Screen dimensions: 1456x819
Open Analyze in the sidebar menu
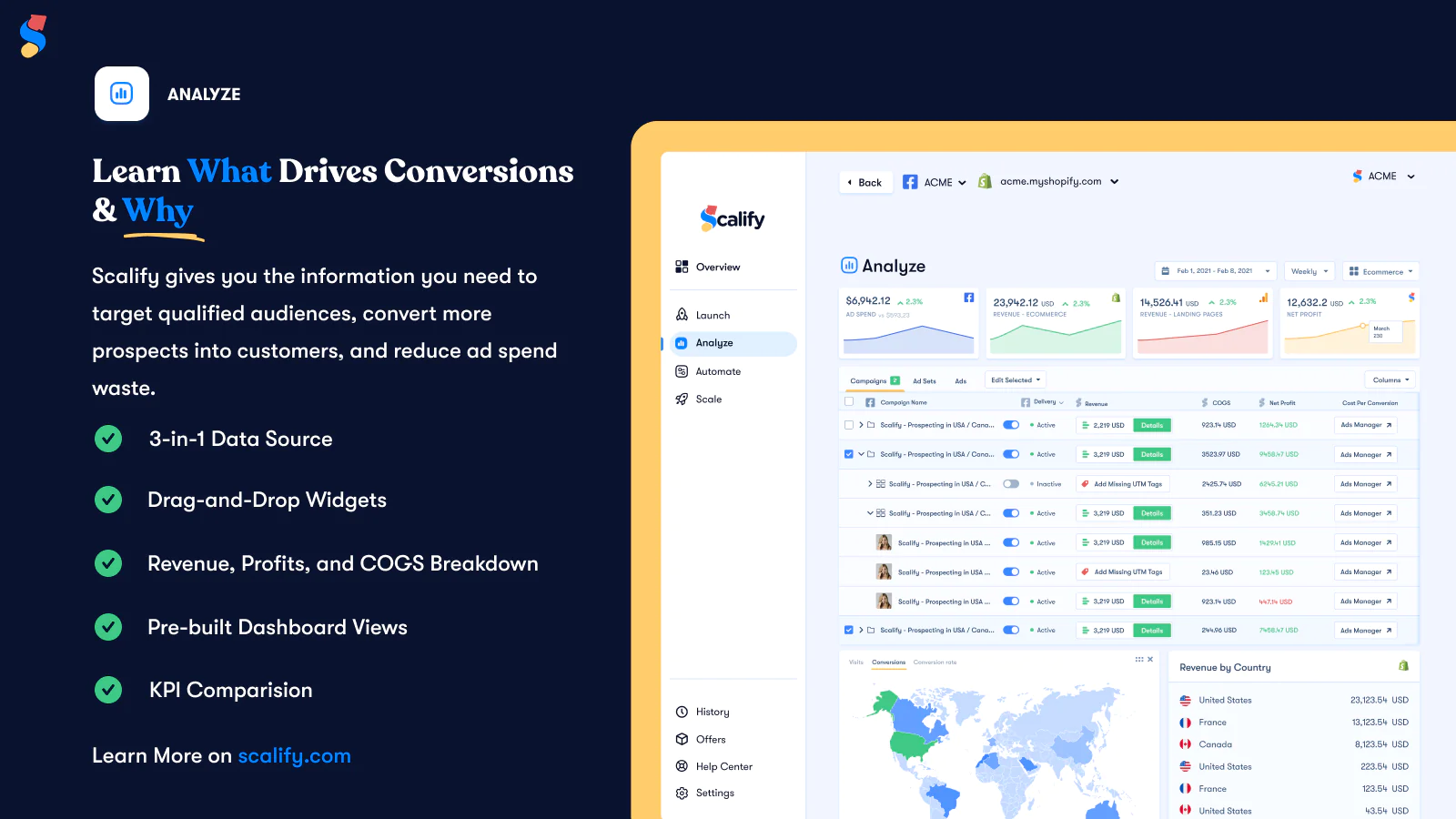click(x=733, y=343)
